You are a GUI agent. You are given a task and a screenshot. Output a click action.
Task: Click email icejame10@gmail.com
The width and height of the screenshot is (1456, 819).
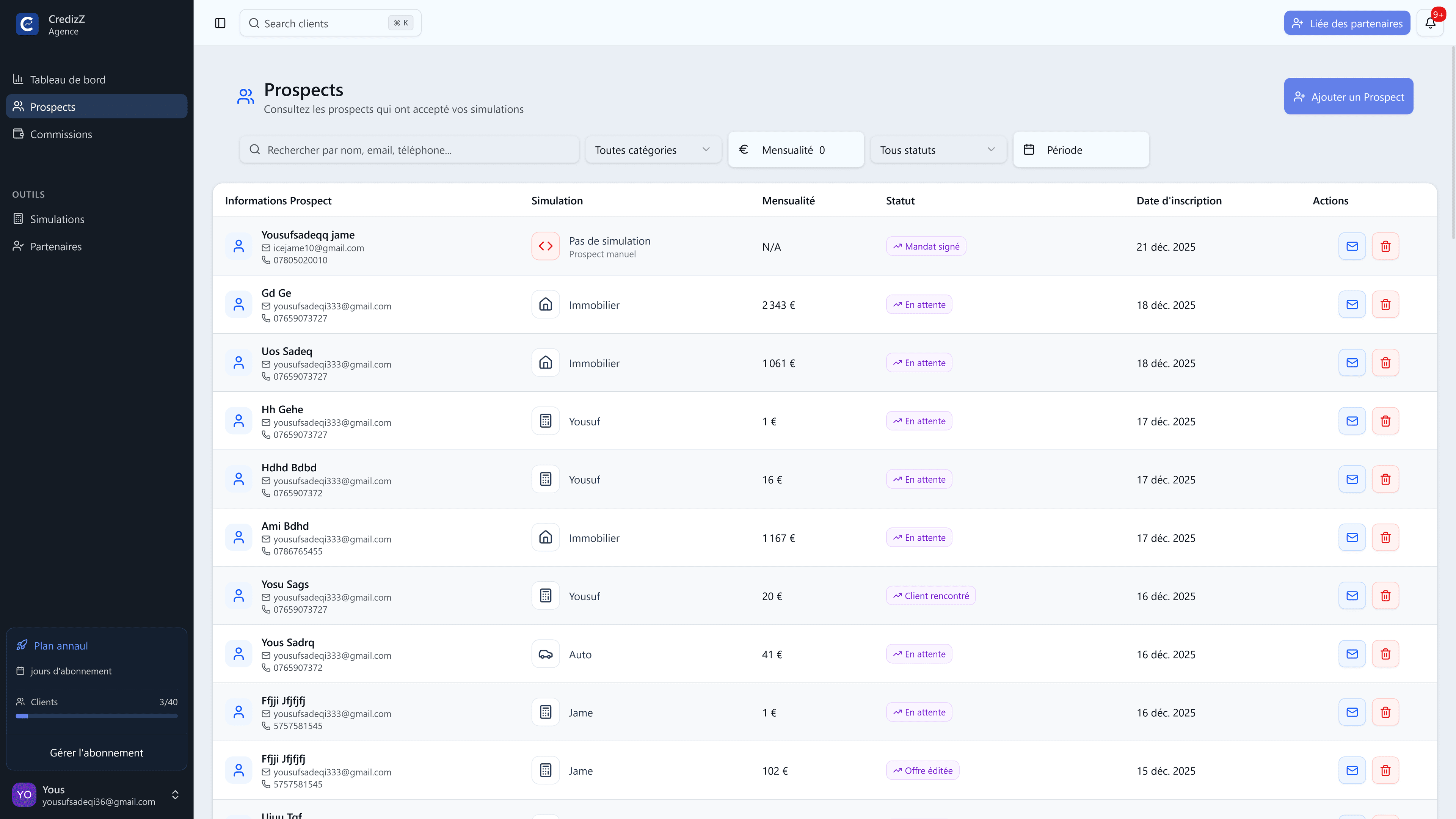319,248
